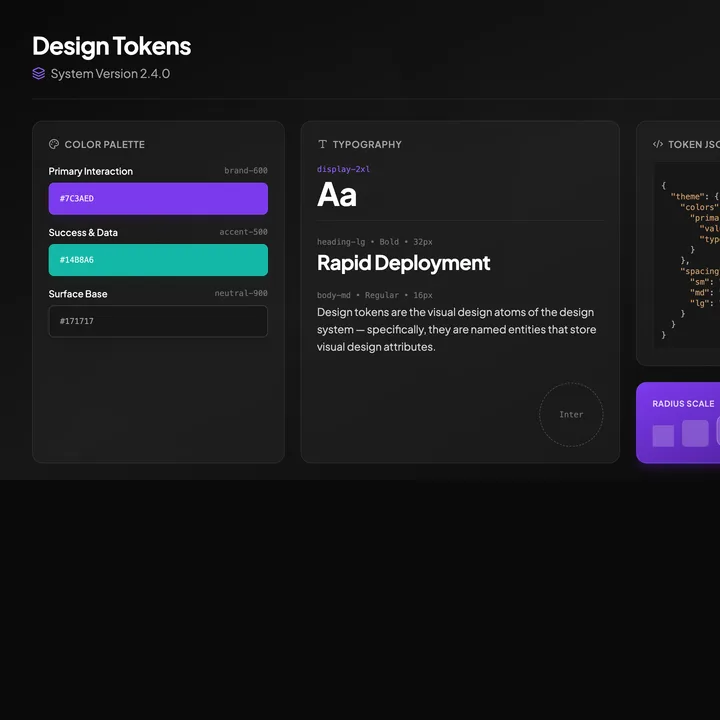Select the purple #7C3AED swatch
720x720 pixels.
[x=158, y=198]
